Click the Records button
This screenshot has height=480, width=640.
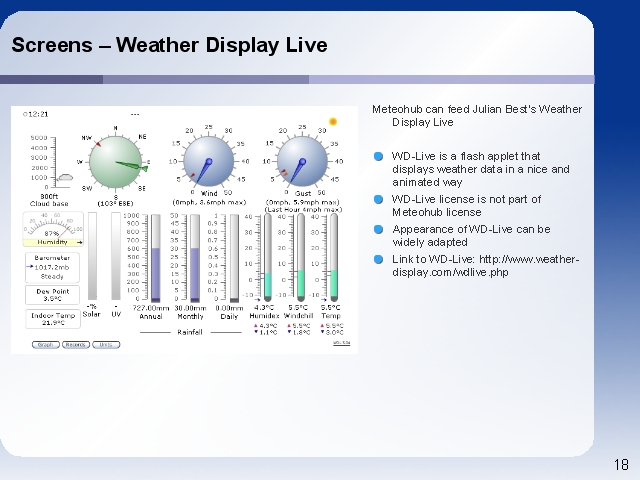[76, 345]
